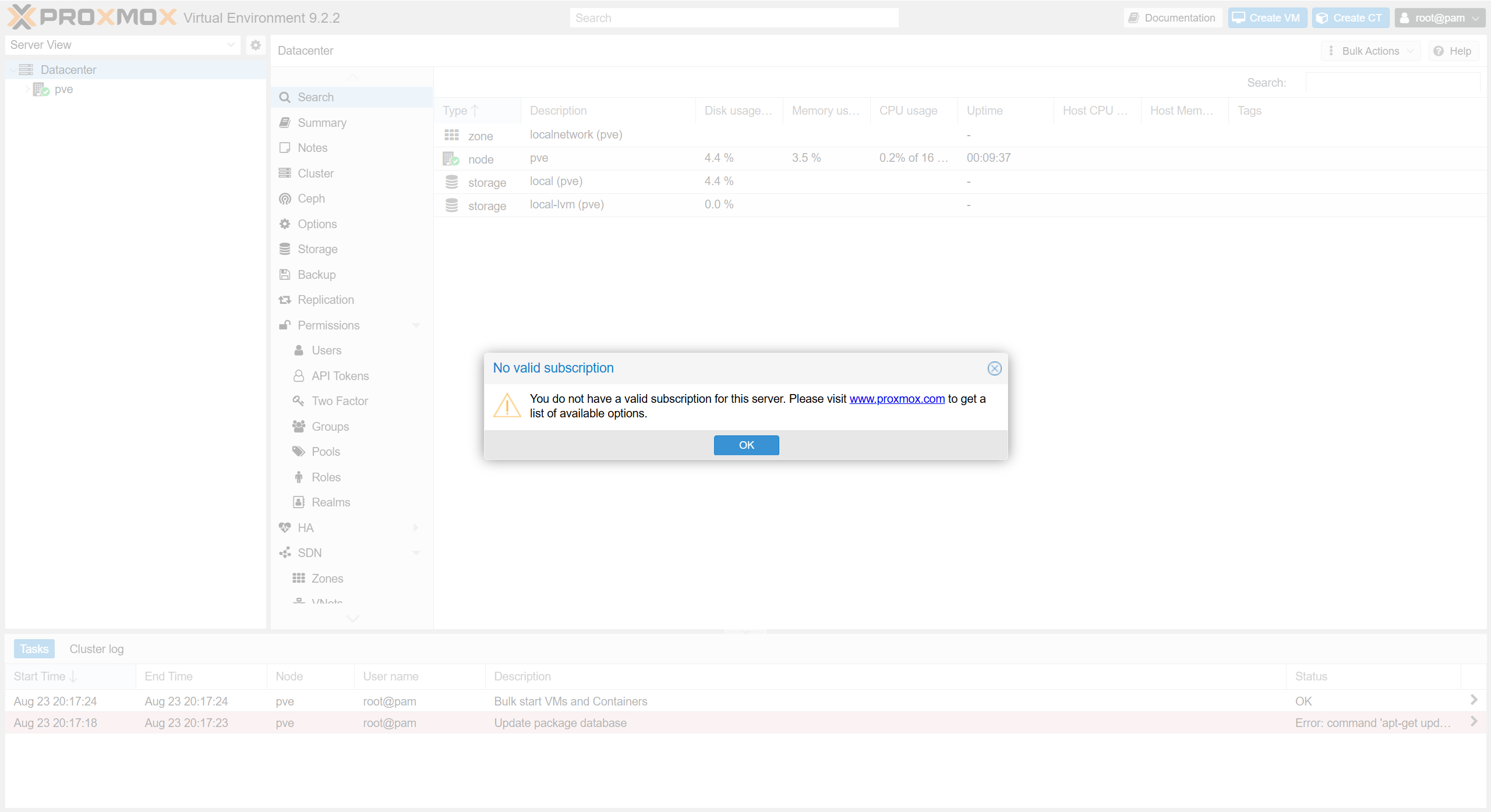Sort by the Uptime column header

(1005, 111)
